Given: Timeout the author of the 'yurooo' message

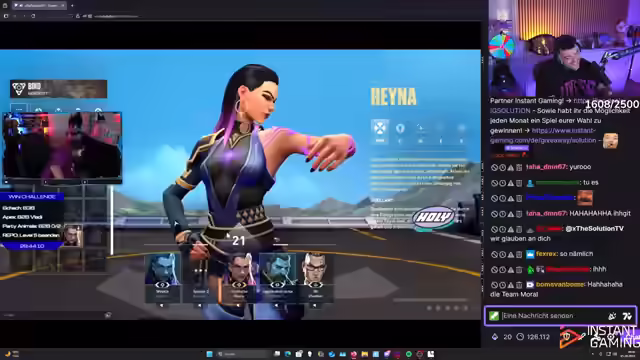Looking at the screenshot, I should [x=502, y=167].
